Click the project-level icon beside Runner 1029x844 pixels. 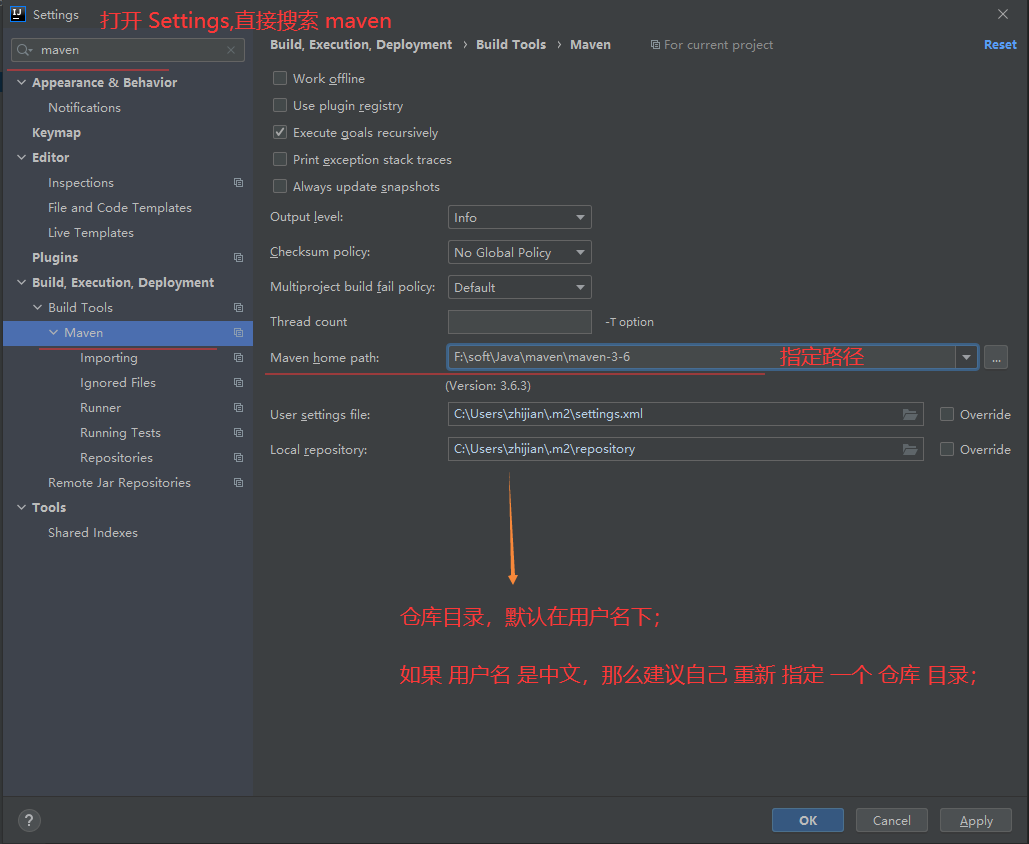[238, 408]
